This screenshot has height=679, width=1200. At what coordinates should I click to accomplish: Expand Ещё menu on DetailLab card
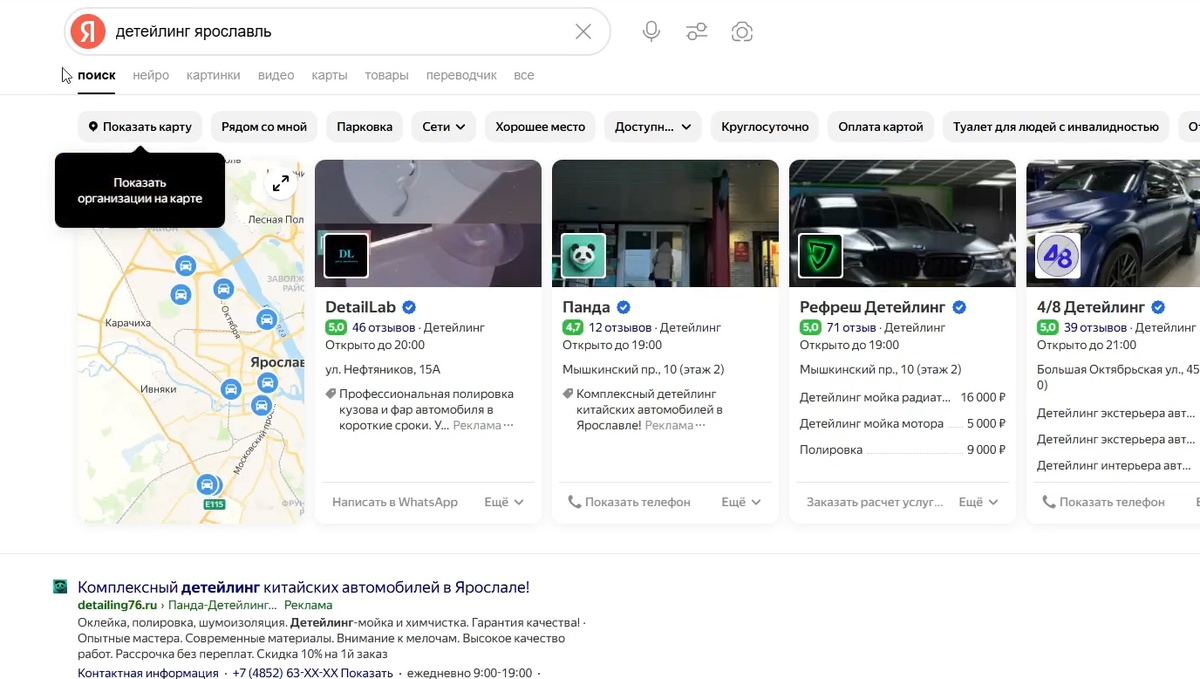504,502
